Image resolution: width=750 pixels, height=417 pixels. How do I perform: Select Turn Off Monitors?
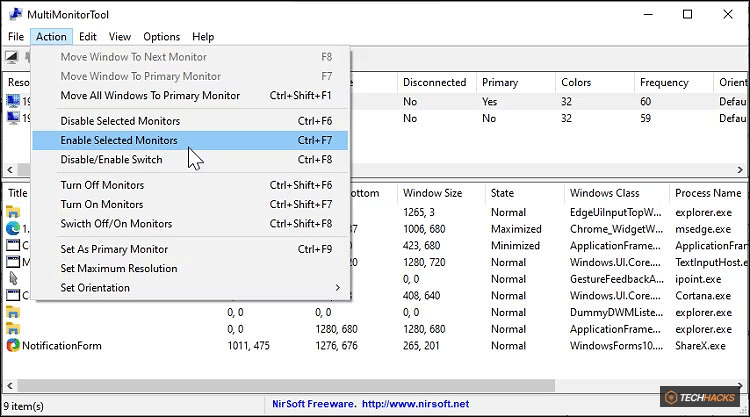pyautogui.click(x=190, y=185)
